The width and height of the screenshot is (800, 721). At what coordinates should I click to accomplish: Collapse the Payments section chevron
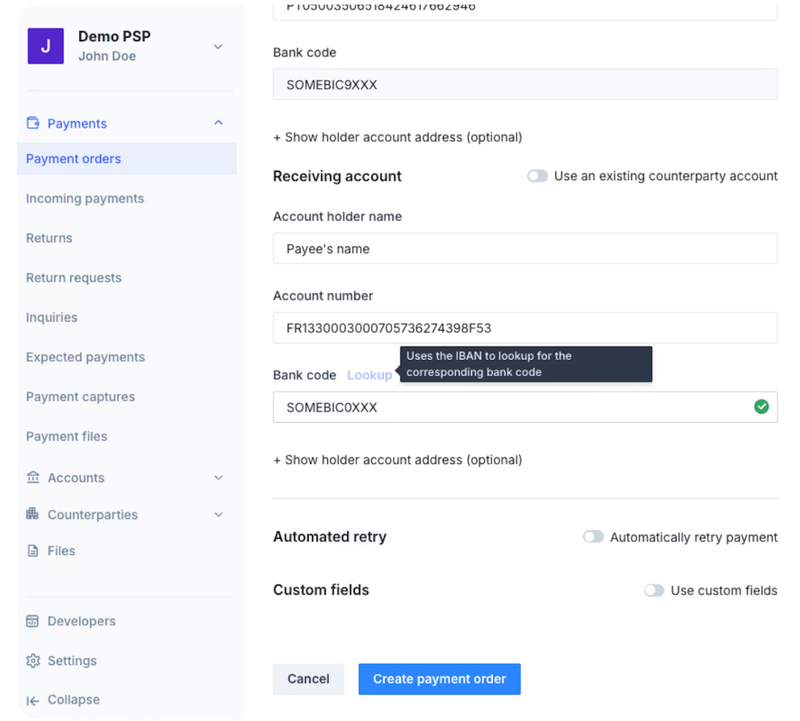click(x=219, y=123)
